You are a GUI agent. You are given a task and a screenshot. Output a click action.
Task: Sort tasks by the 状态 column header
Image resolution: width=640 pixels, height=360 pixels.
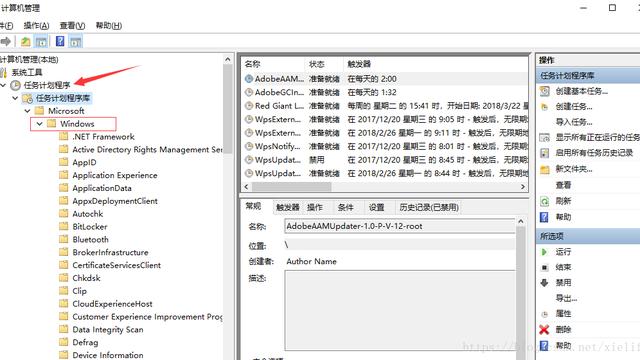pos(324,64)
